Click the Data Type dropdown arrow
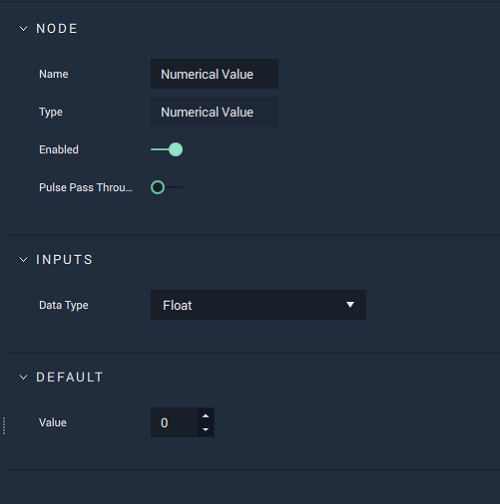Screen dimensions: 500x504 pos(350,305)
